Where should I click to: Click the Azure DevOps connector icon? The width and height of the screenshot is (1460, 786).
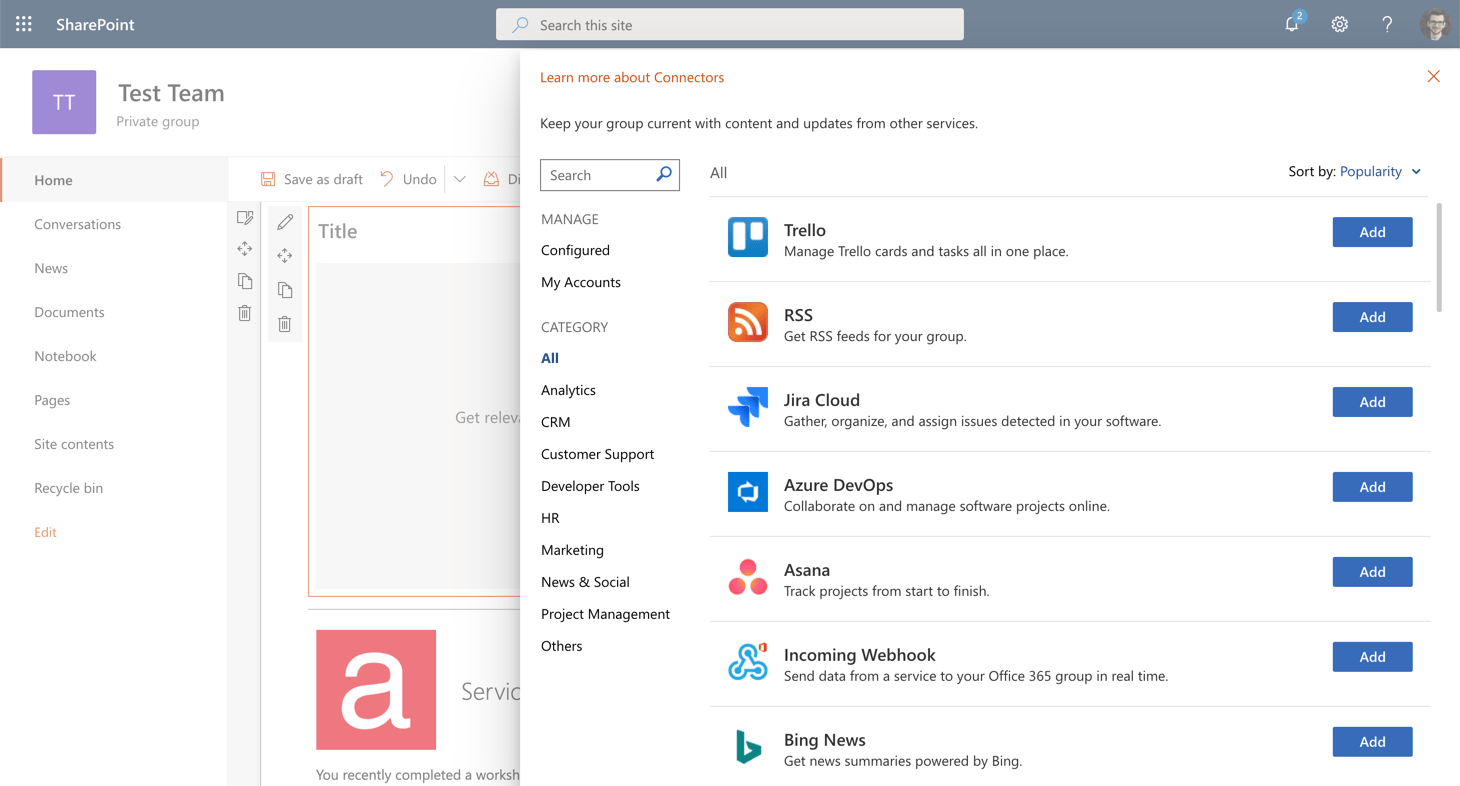coord(748,492)
